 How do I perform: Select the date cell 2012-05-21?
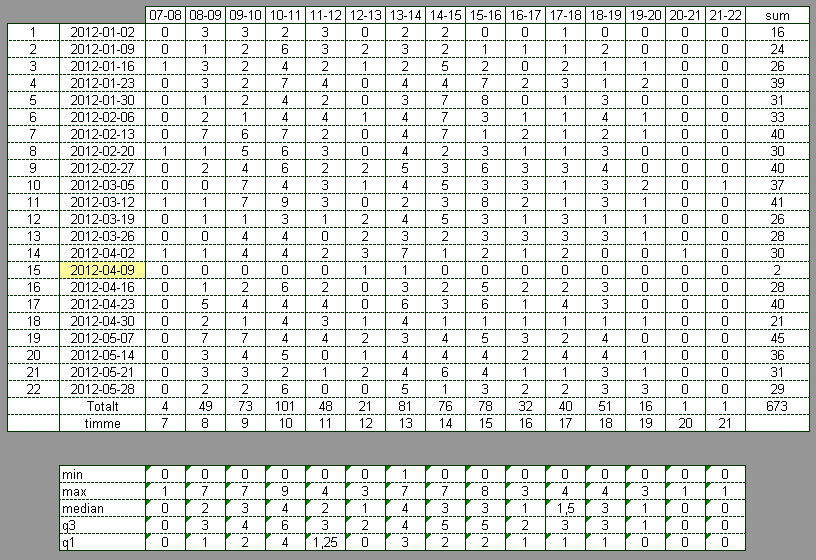(x=103, y=372)
